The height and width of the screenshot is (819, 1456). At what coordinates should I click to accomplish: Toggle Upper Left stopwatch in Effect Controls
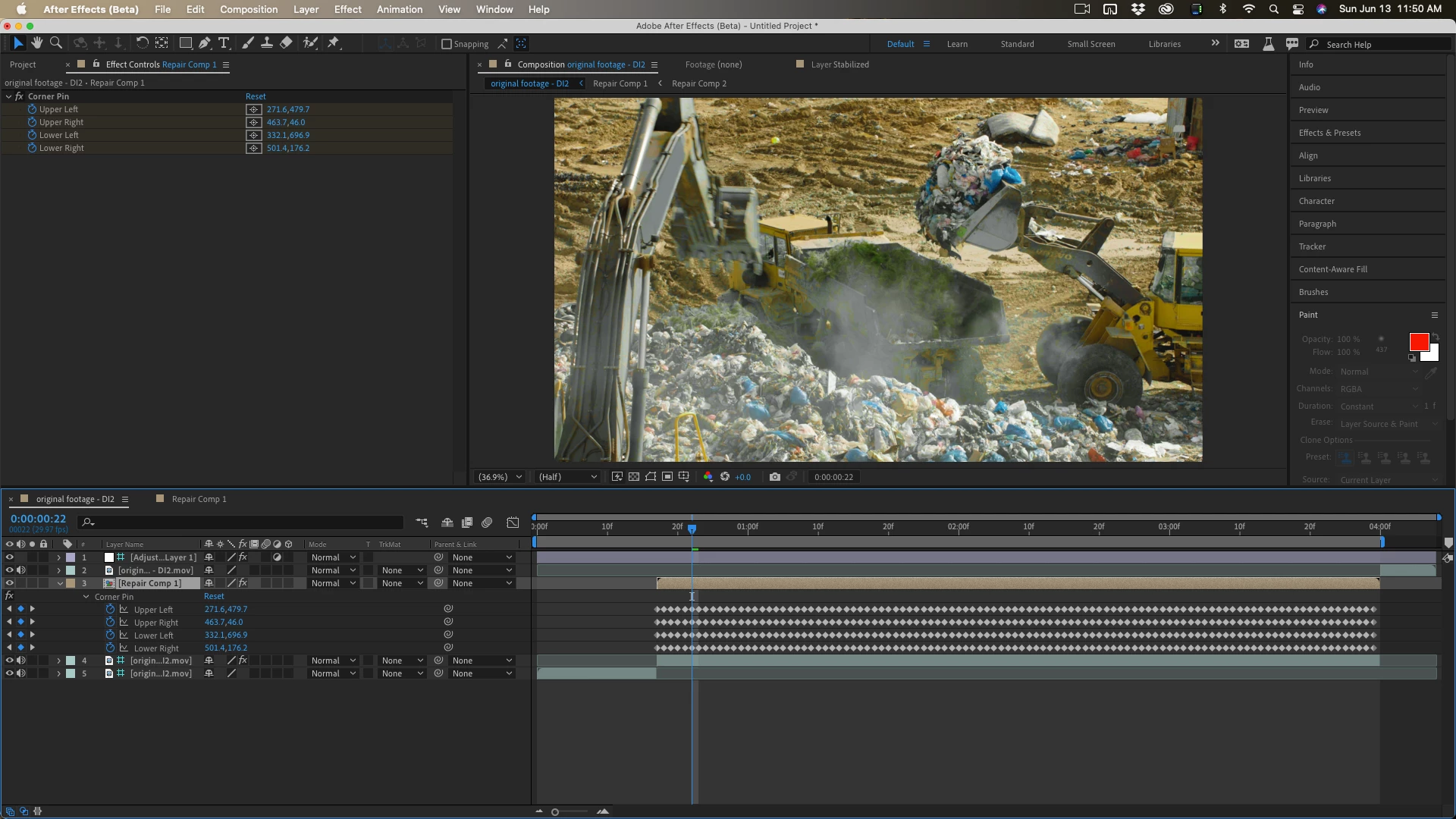tap(32, 109)
